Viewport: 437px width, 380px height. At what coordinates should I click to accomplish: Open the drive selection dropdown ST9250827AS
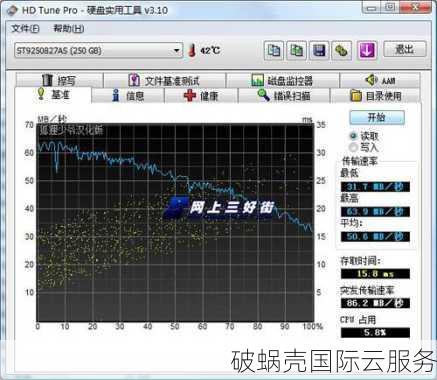98,51
